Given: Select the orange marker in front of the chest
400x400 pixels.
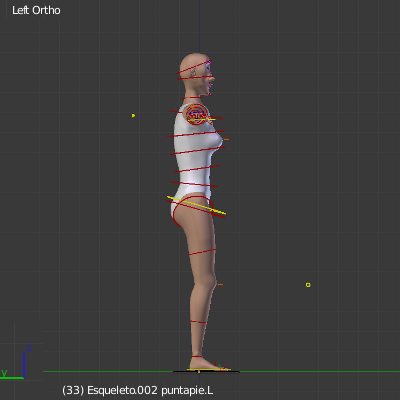Looking at the screenshot, I should (x=226, y=139).
